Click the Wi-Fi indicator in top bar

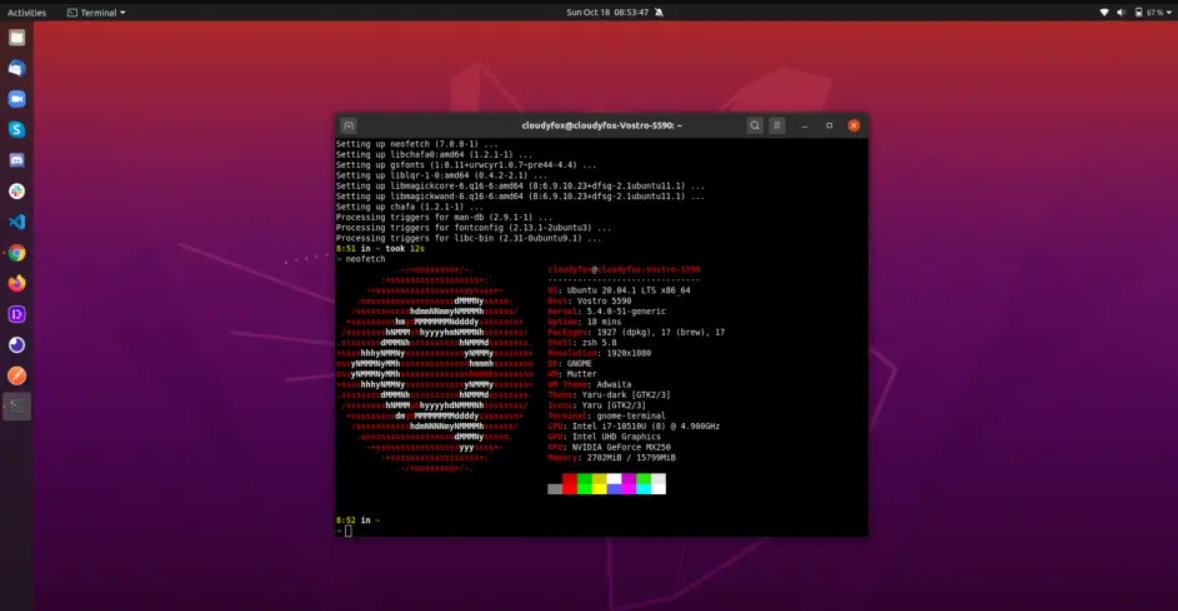(x=1104, y=12)
